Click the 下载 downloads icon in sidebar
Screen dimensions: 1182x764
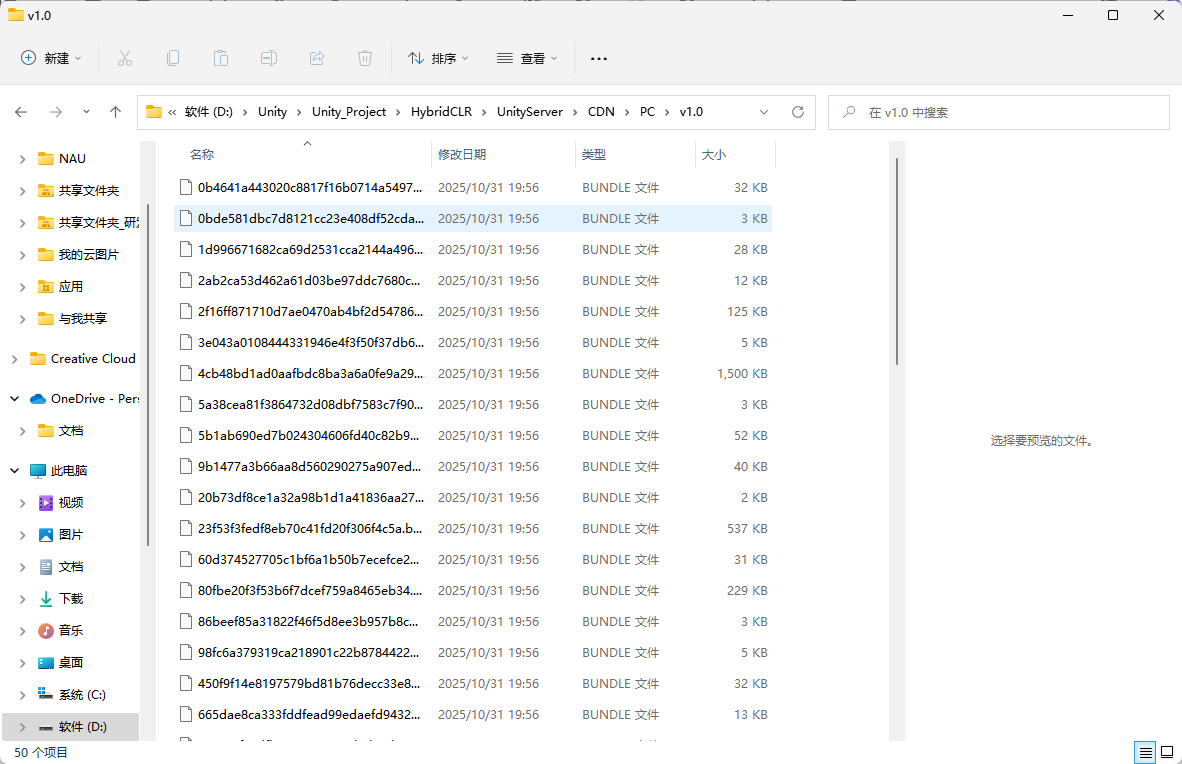[x=46, y=599]
